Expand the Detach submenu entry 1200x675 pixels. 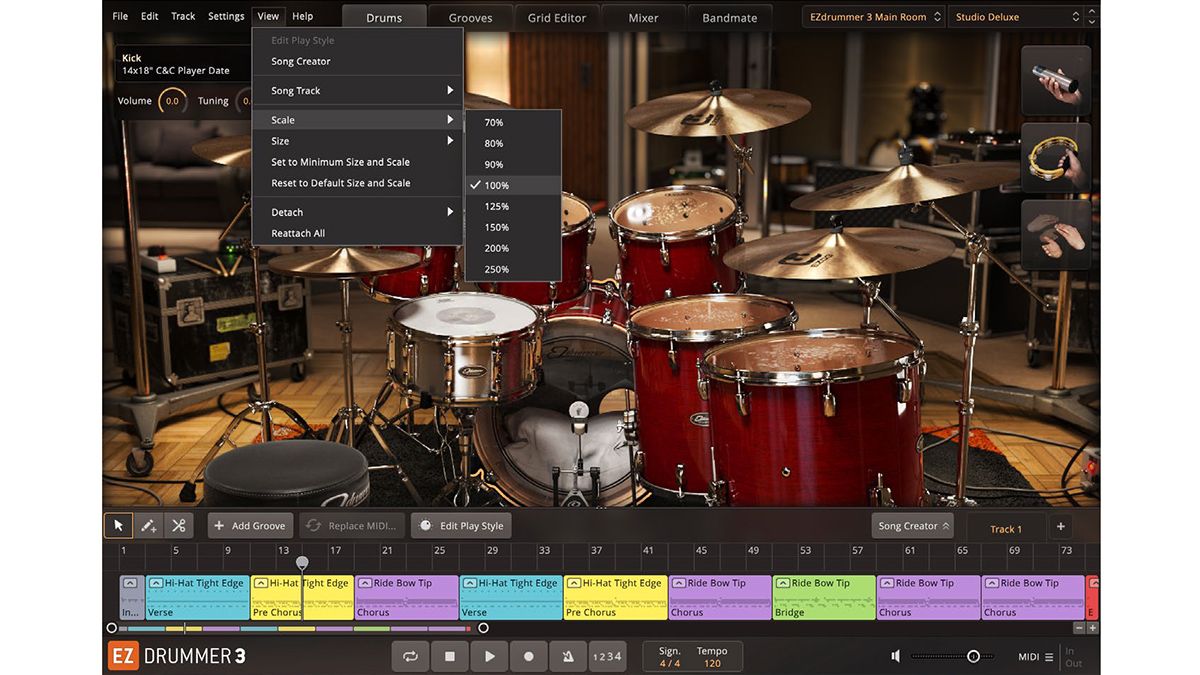pos(358,212)
